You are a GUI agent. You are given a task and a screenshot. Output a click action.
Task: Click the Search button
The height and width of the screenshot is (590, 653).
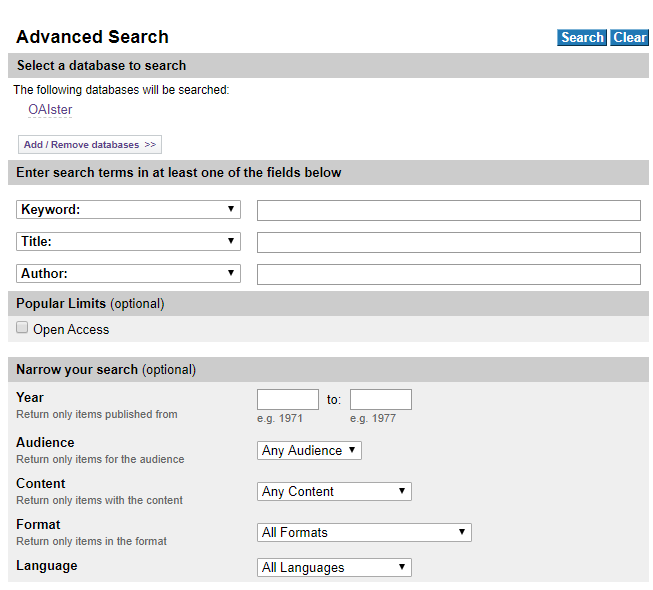point(581,38)
